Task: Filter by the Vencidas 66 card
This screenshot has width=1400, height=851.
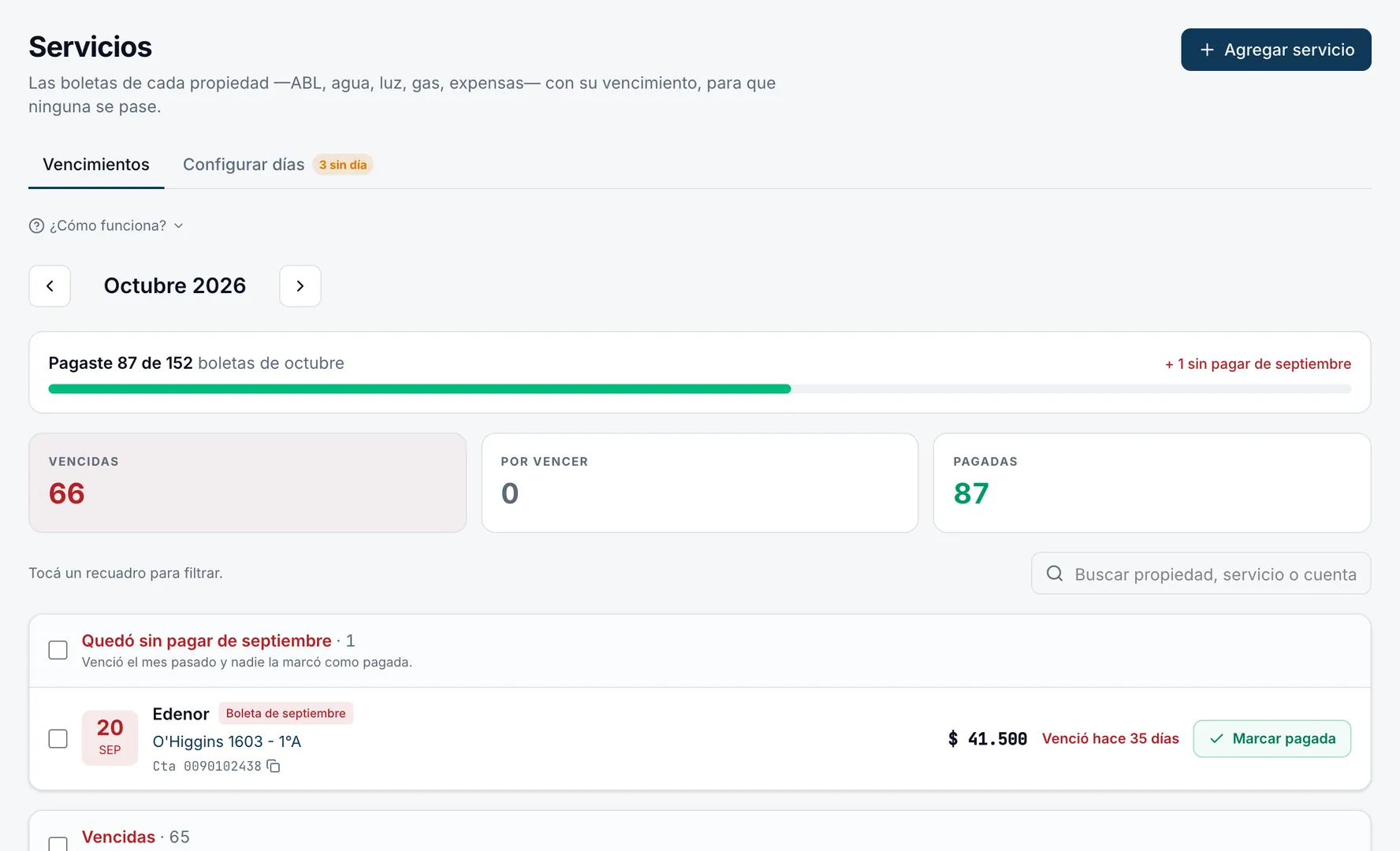Action: (x=248, y=483)
